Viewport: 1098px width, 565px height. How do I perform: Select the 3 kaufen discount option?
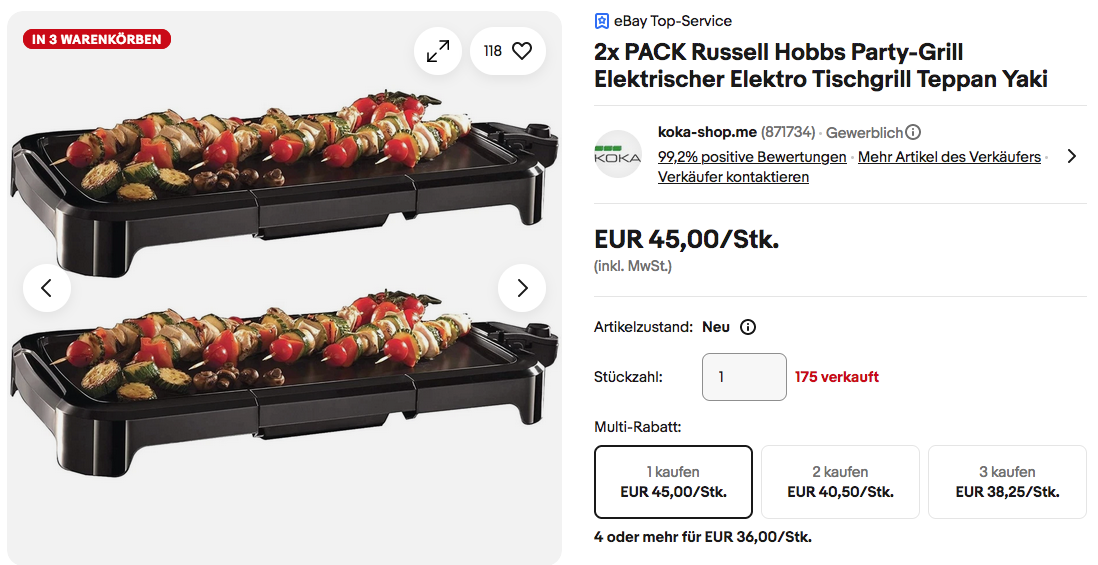[1007, 482]
